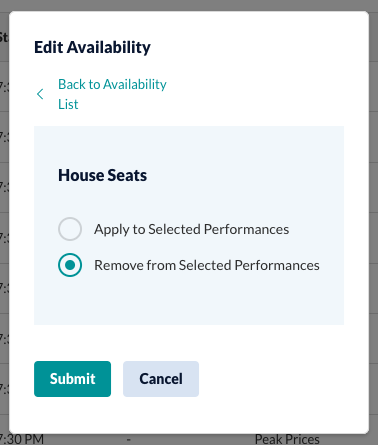Click the back chevron arrow icon
Image resolution: width=378 pixels, height=445 pixels.
click(40, 94)
